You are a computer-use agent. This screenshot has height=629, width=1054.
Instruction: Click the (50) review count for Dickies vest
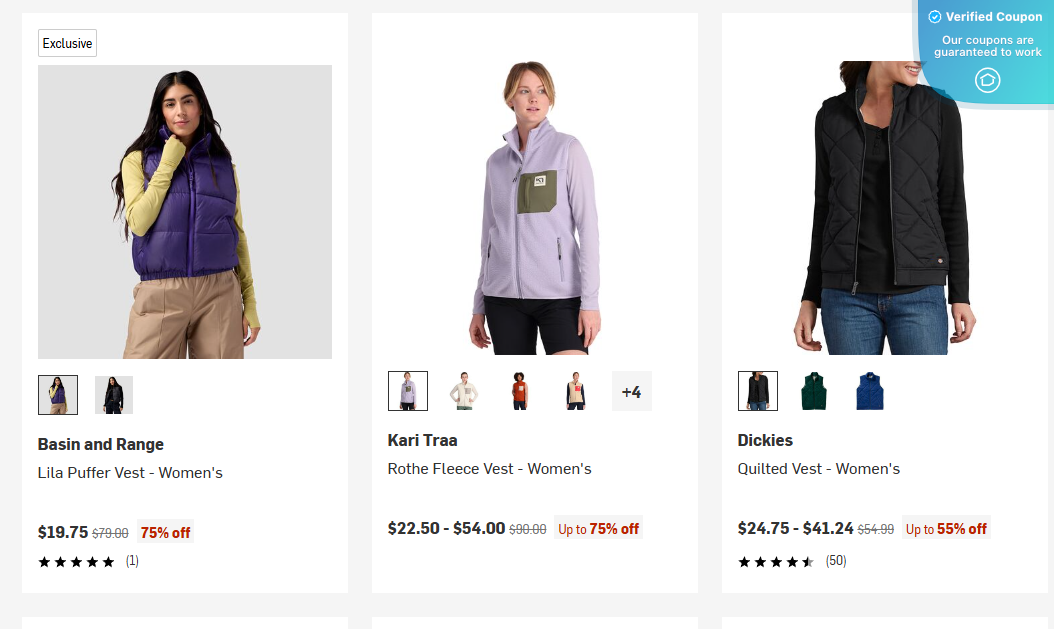(837, 562)
